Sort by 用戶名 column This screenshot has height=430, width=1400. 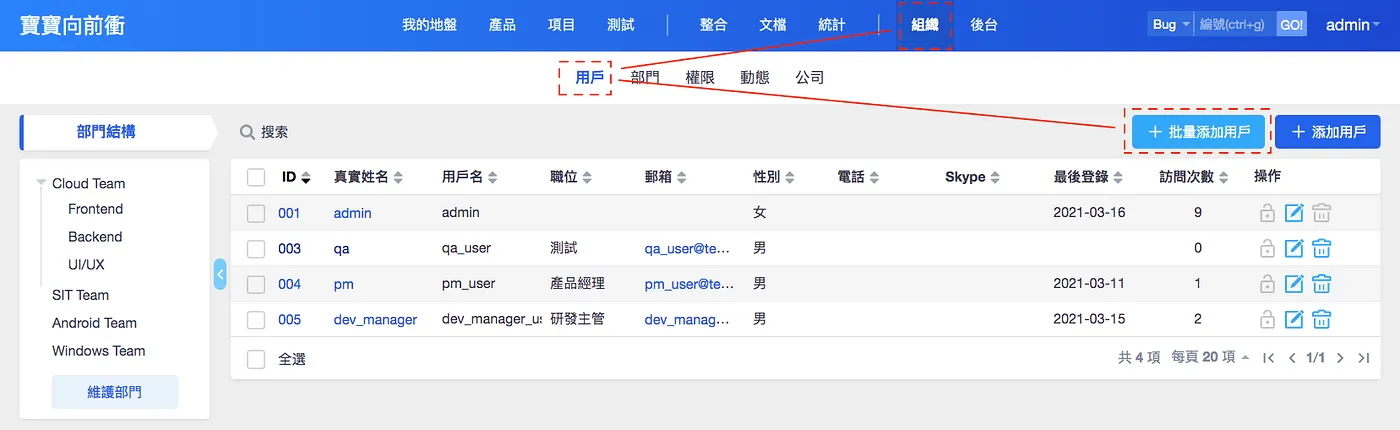(x=470, y=177)
